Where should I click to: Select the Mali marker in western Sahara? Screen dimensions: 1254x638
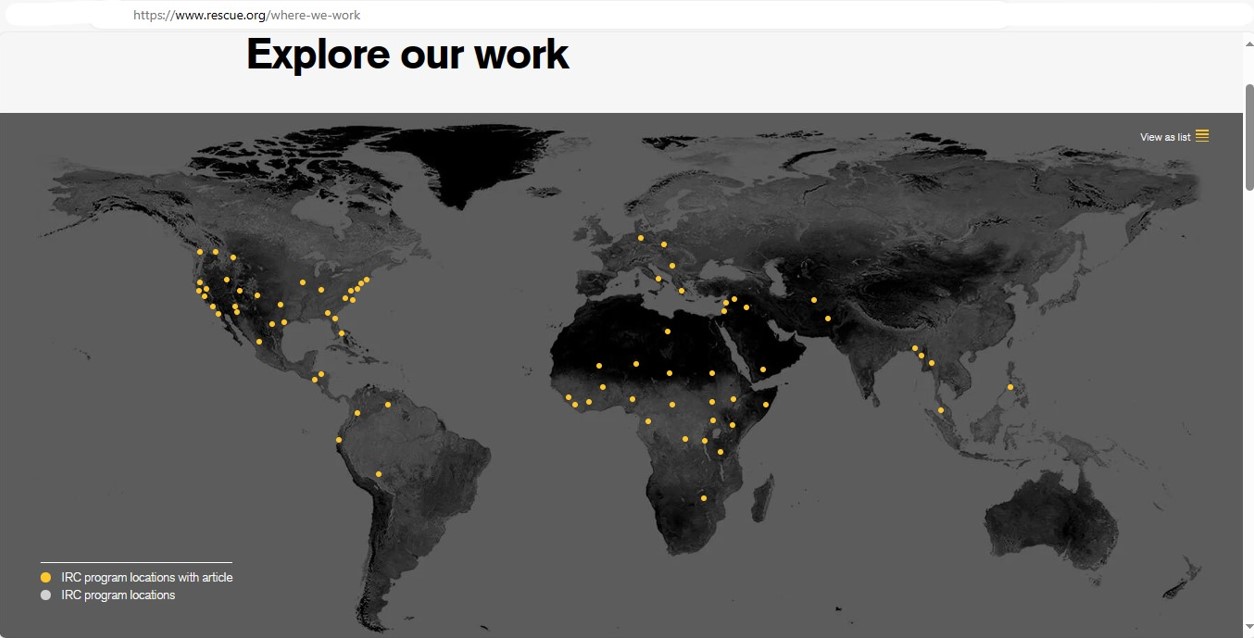599,365
